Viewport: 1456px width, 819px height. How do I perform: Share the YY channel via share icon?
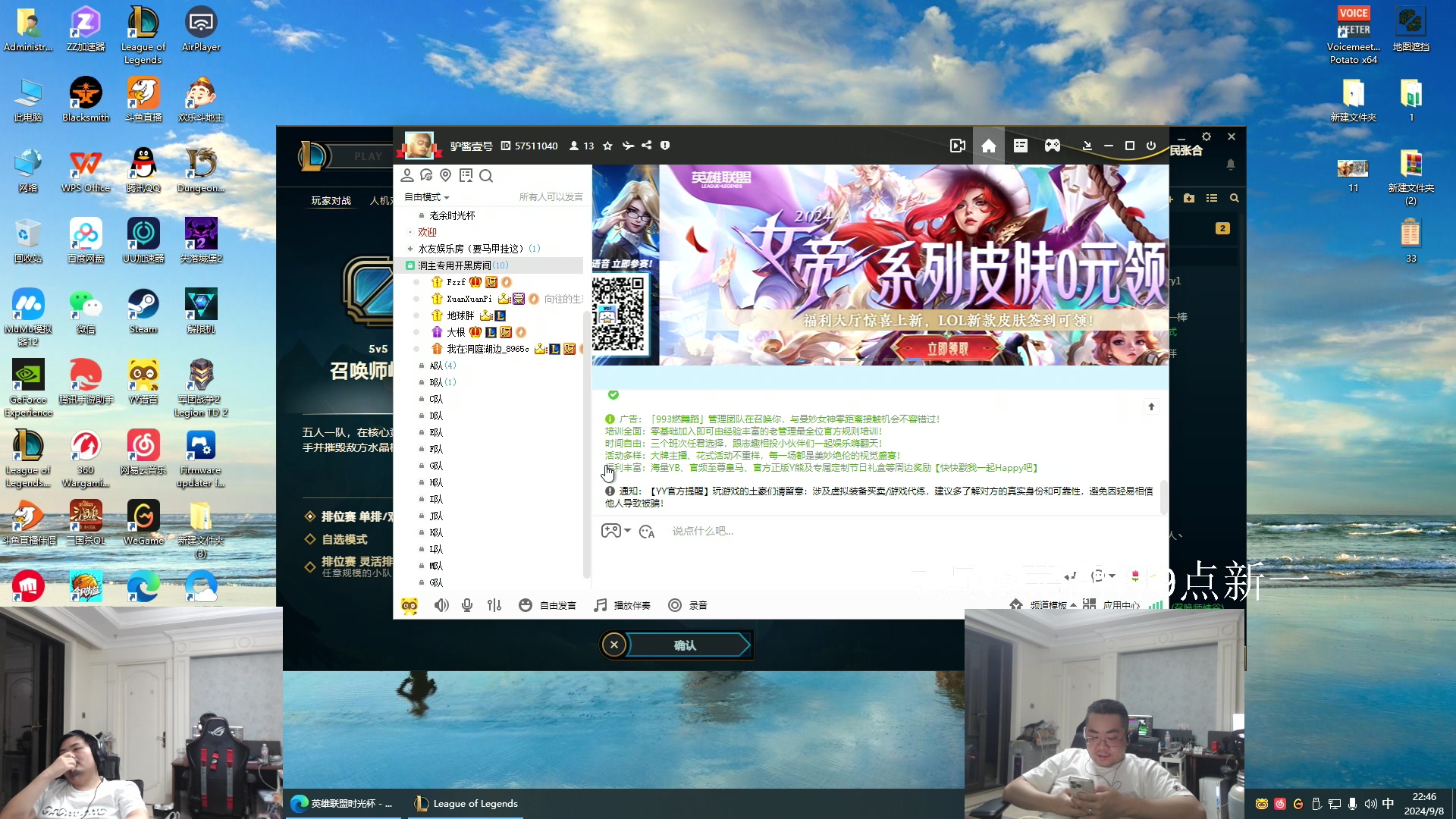646,146
